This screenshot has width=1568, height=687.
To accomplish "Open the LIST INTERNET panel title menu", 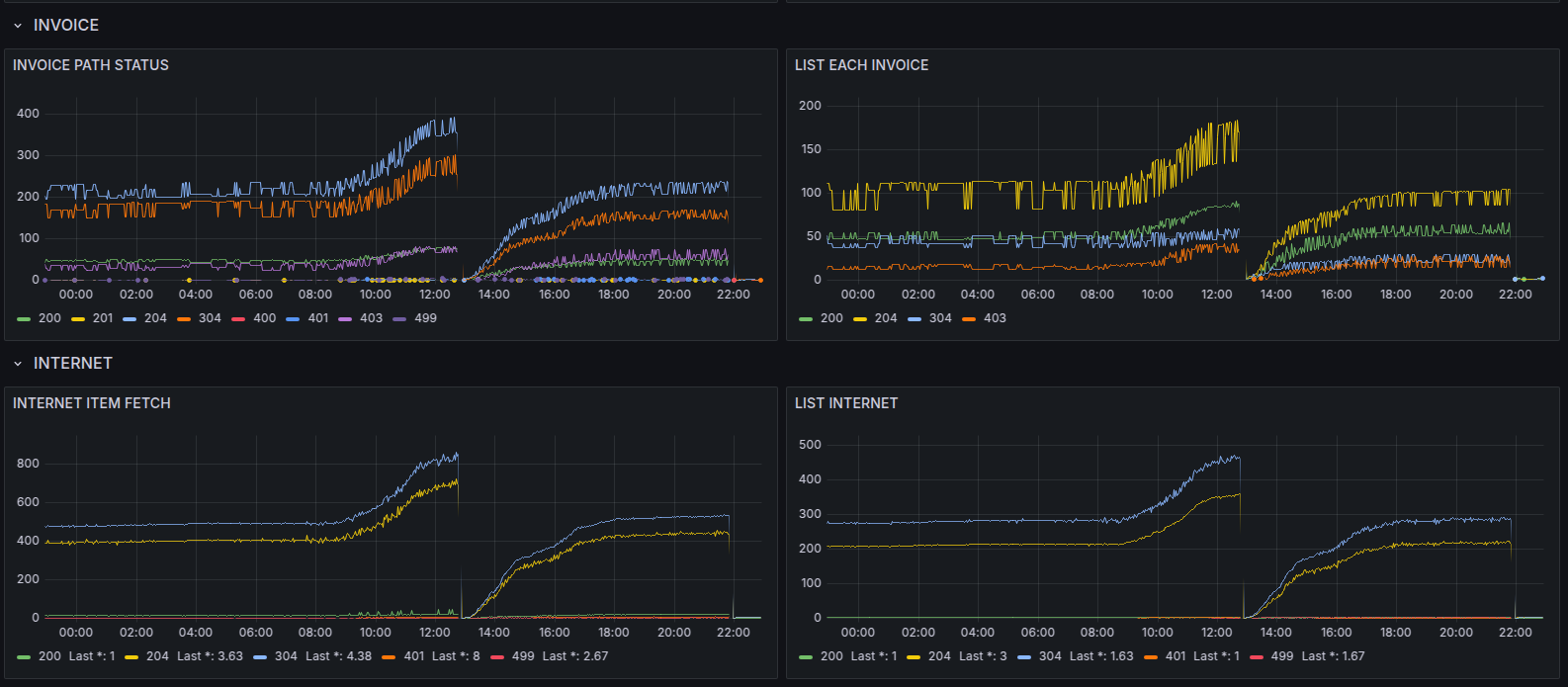I will coord(846,403).
